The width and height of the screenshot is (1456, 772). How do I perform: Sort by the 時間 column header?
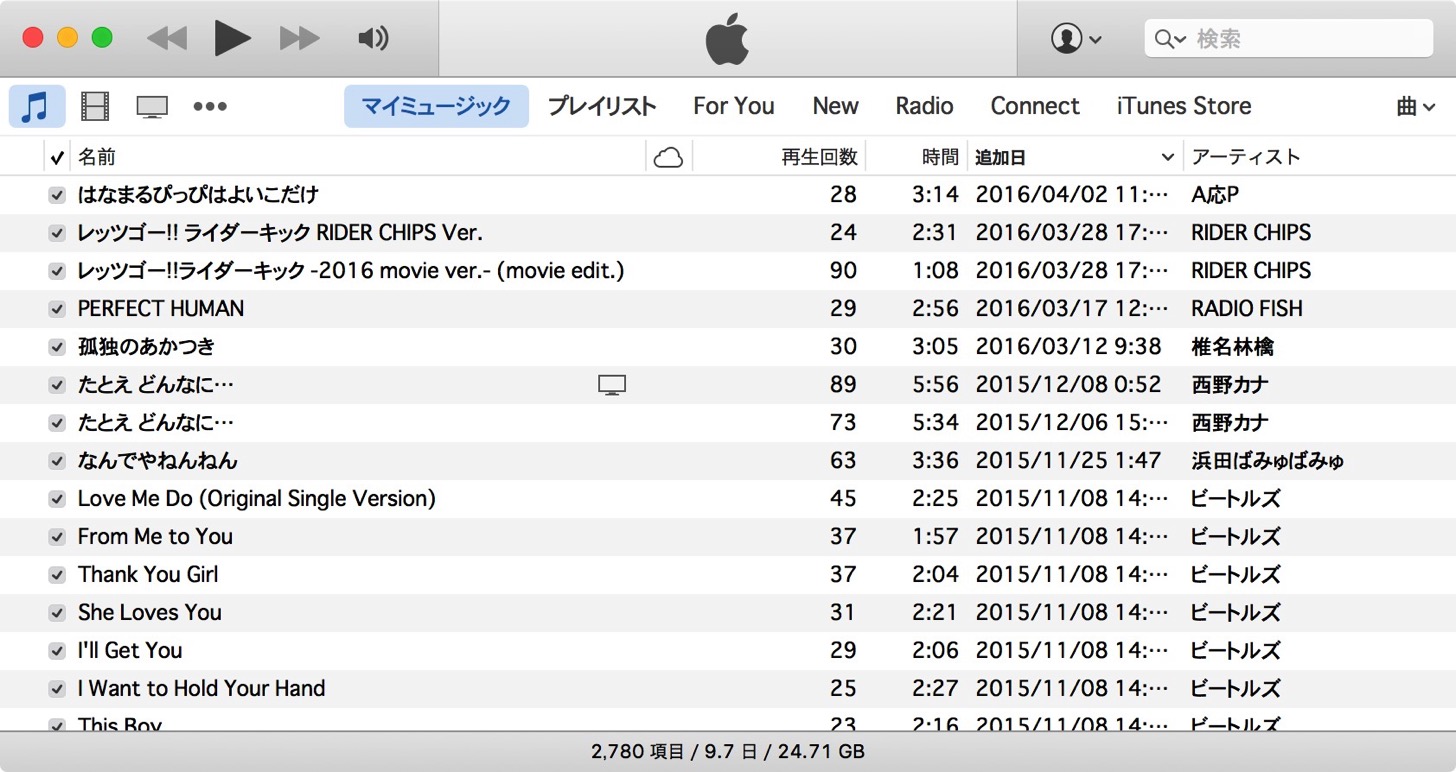click(x=940, y=157)
